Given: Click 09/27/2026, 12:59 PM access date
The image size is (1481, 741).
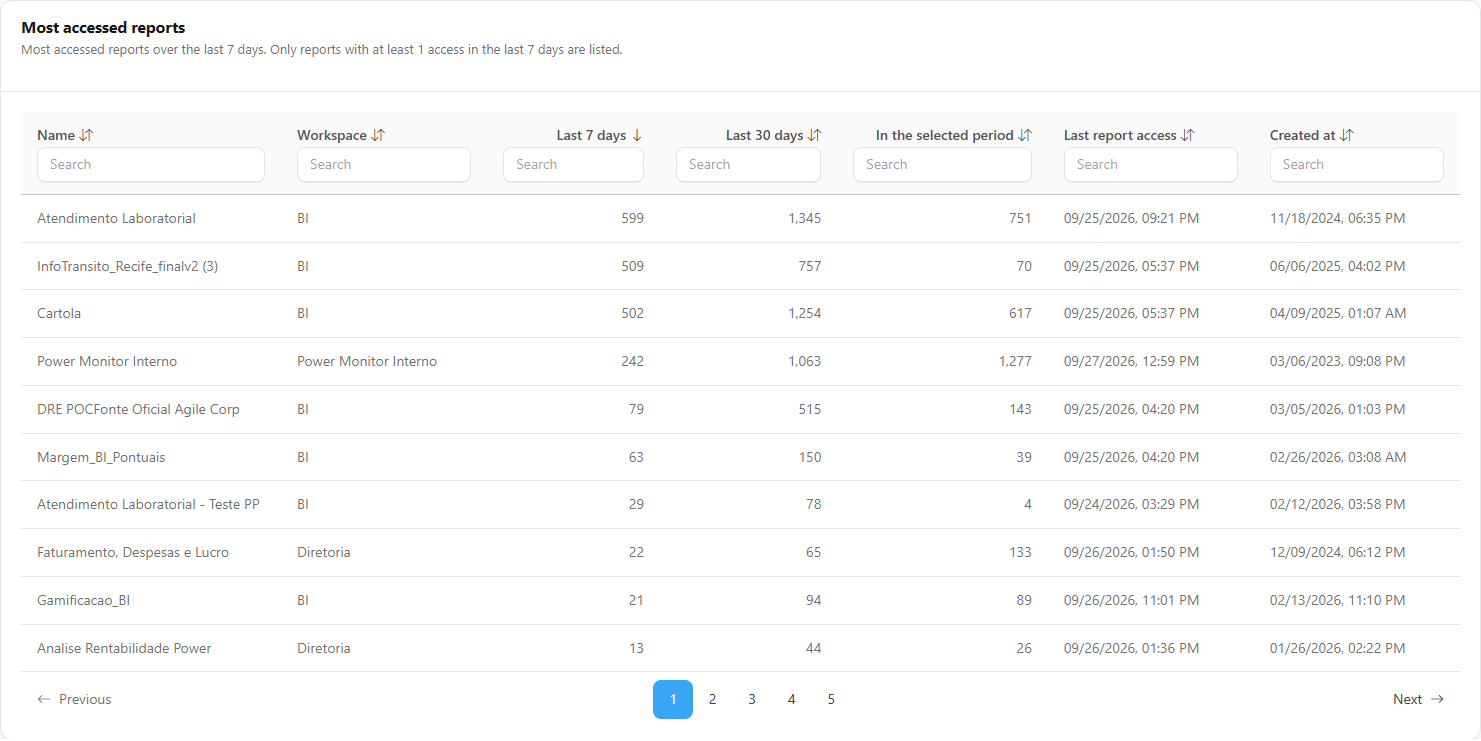Looking at the screenshot, I should pyautogui.click(x=1131, y=361).
